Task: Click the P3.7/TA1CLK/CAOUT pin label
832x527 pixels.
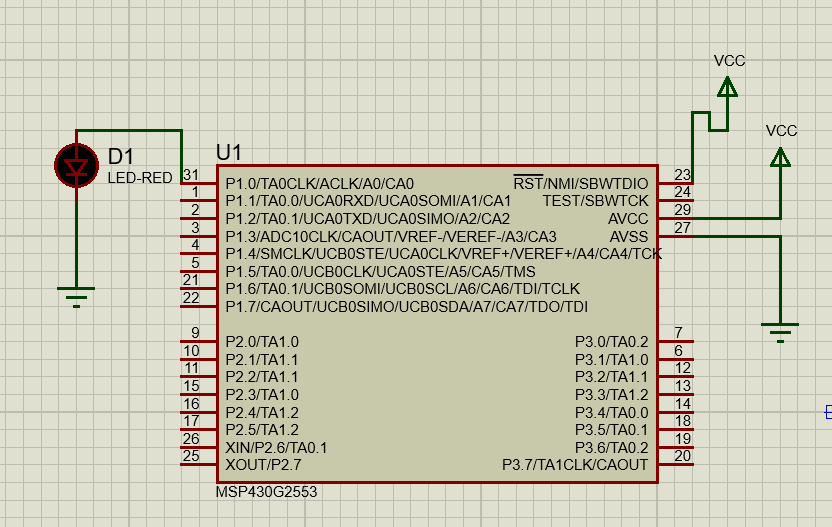Action: coord(575,465)
